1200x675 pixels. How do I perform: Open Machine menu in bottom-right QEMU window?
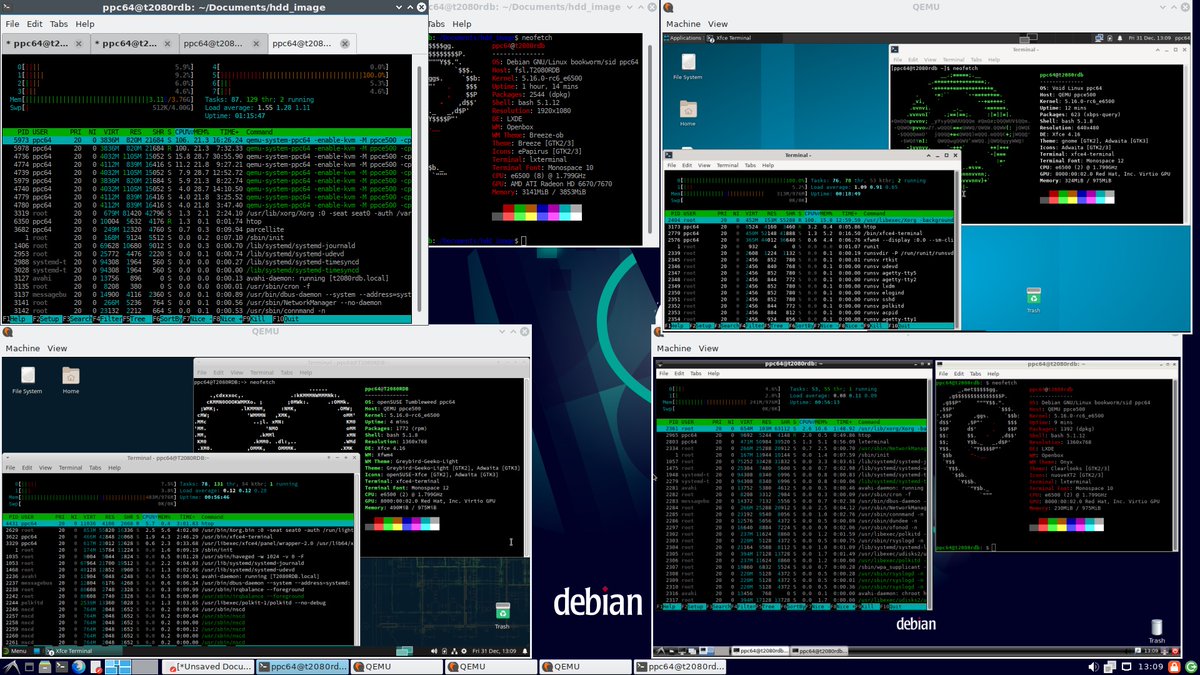[x=674, y=348]
